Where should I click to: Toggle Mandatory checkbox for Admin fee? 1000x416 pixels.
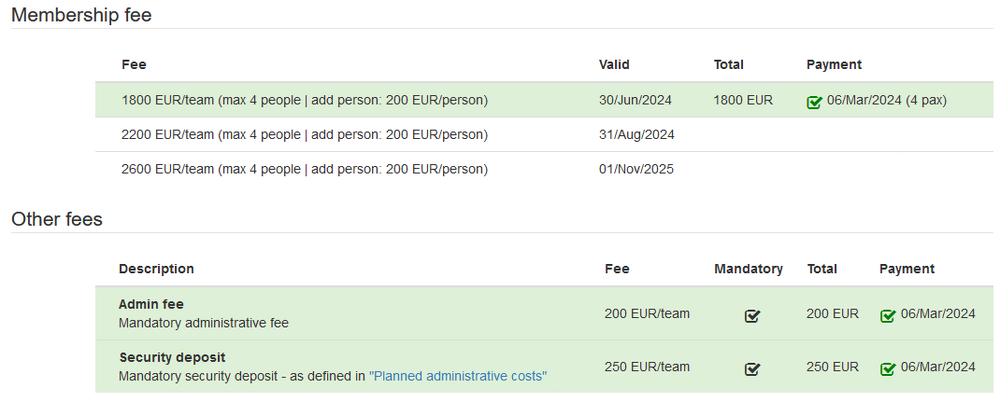(x=753, y=315)
